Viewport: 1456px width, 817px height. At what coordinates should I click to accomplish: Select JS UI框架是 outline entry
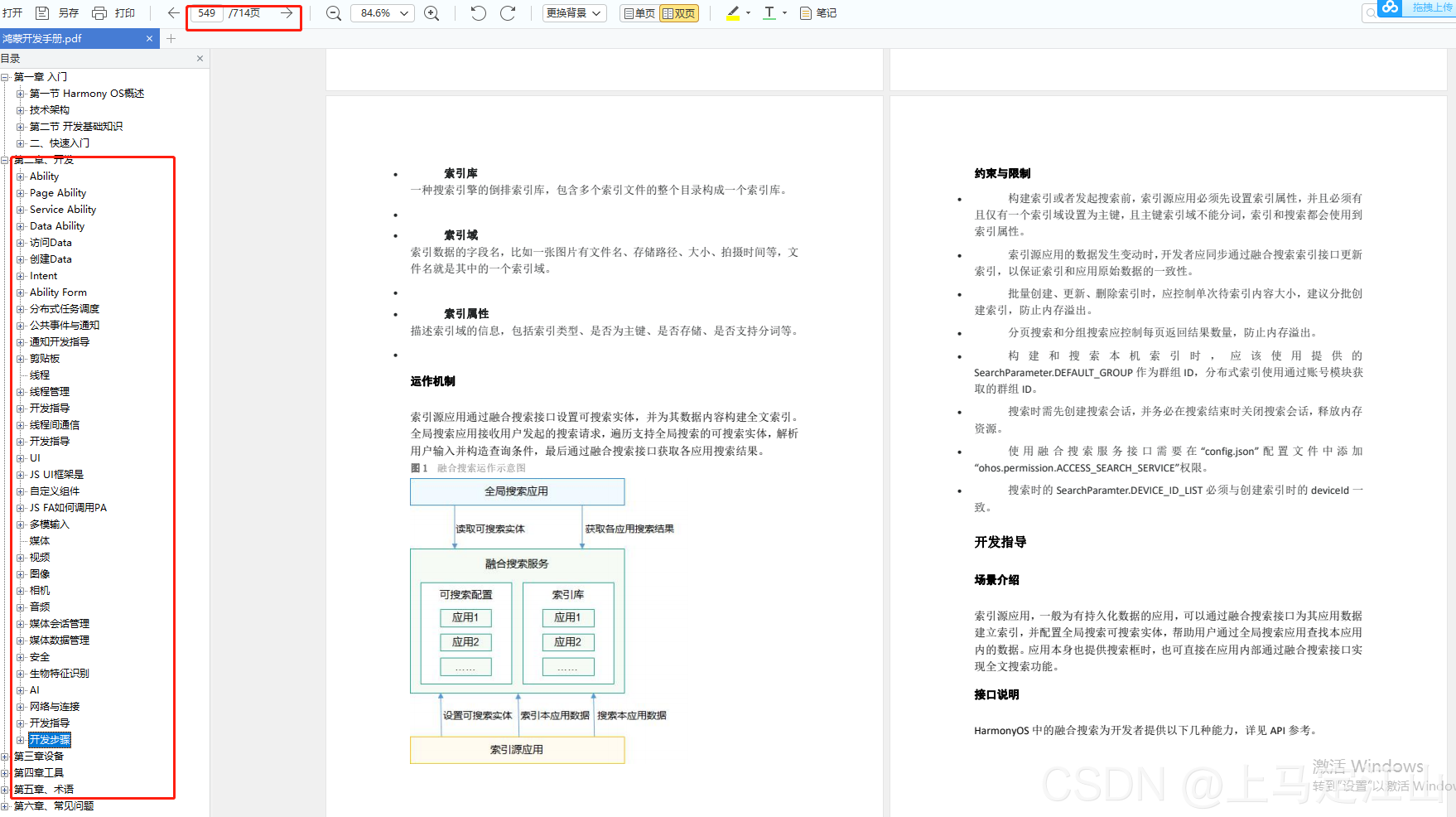[56, 475]
